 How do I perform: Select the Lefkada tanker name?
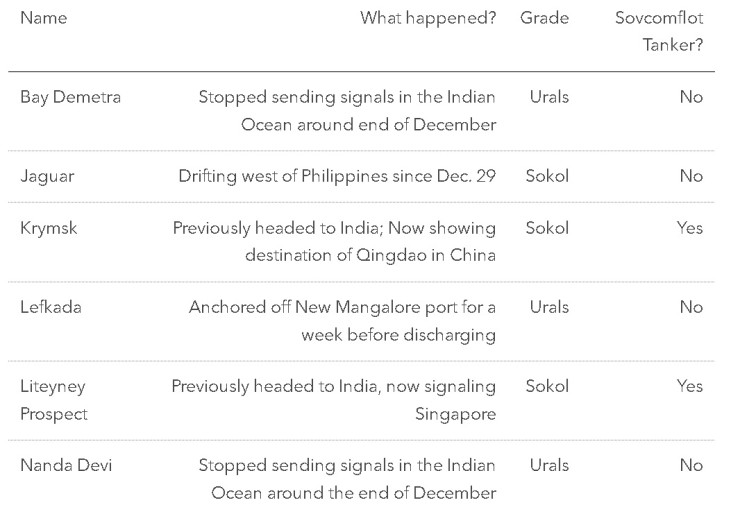[51, 307]
